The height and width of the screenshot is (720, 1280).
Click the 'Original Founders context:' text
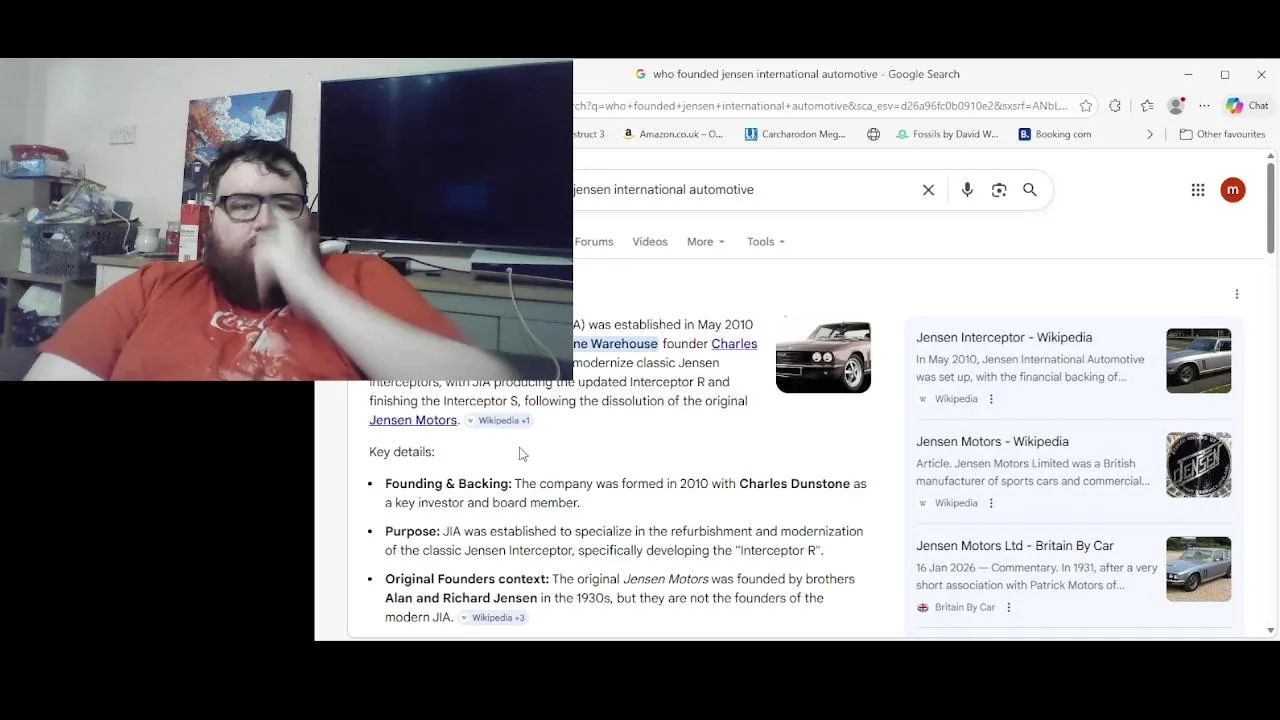point(467,579)
